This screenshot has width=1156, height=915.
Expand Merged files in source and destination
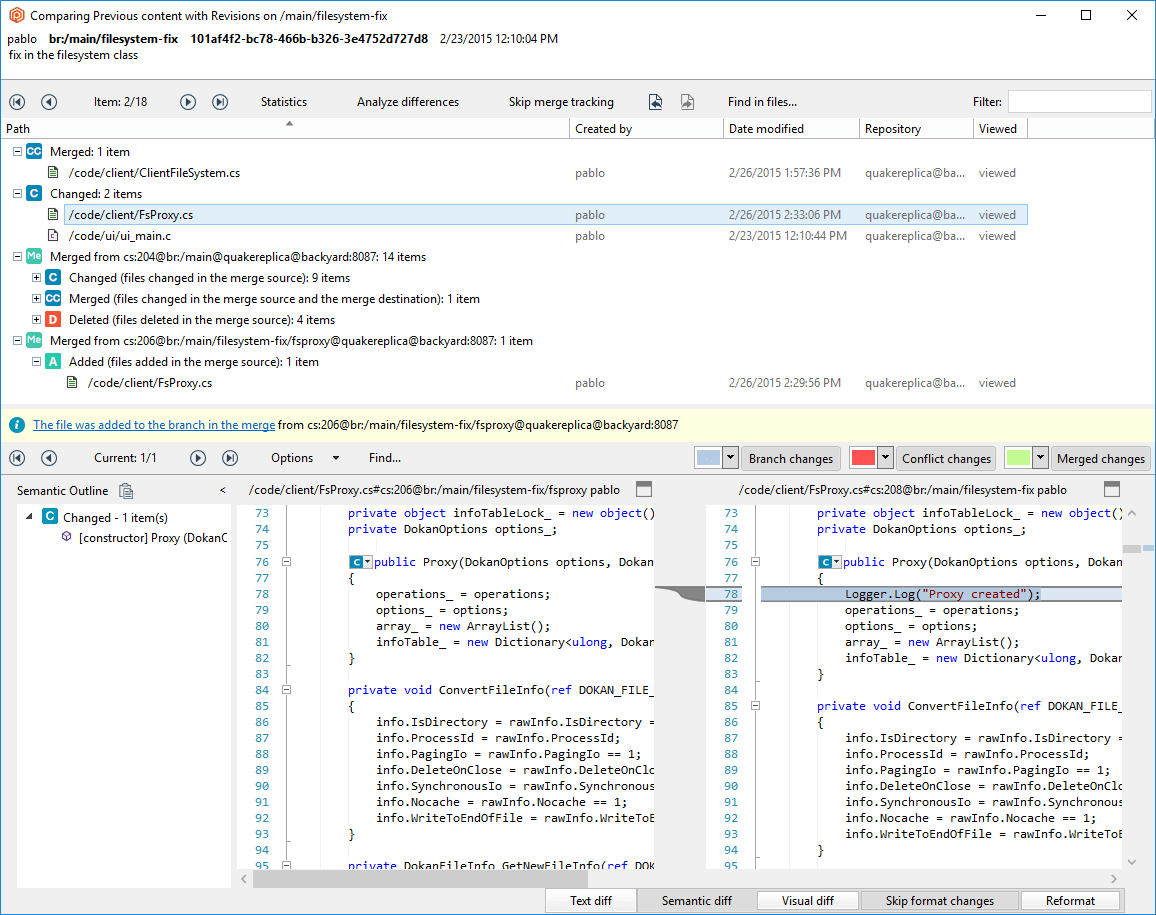pyautogui.click(x=36, y=299)
